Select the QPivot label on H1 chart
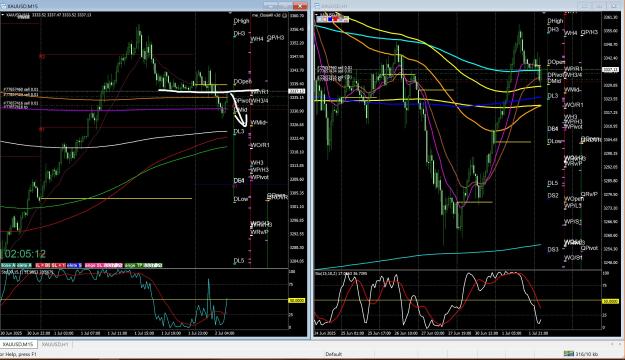The image size is (625, 360). coord(589,248)
